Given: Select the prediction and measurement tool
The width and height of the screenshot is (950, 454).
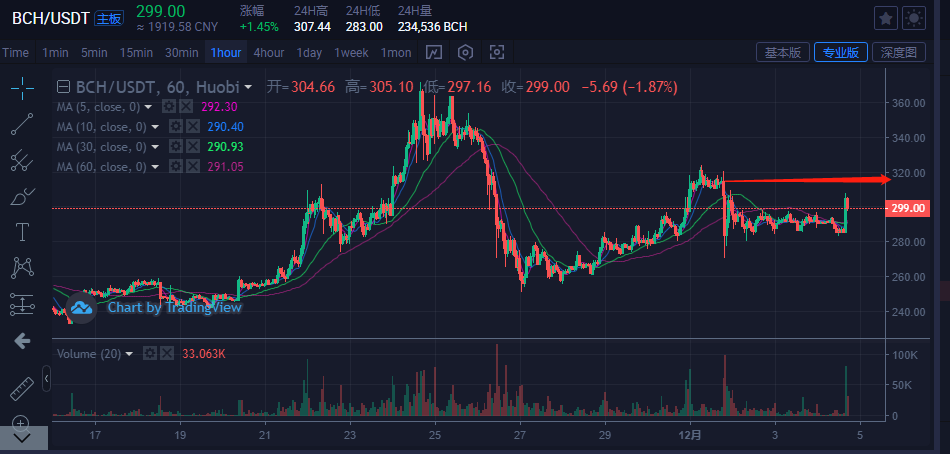Looking at the screenshot, I should point(22,304).
